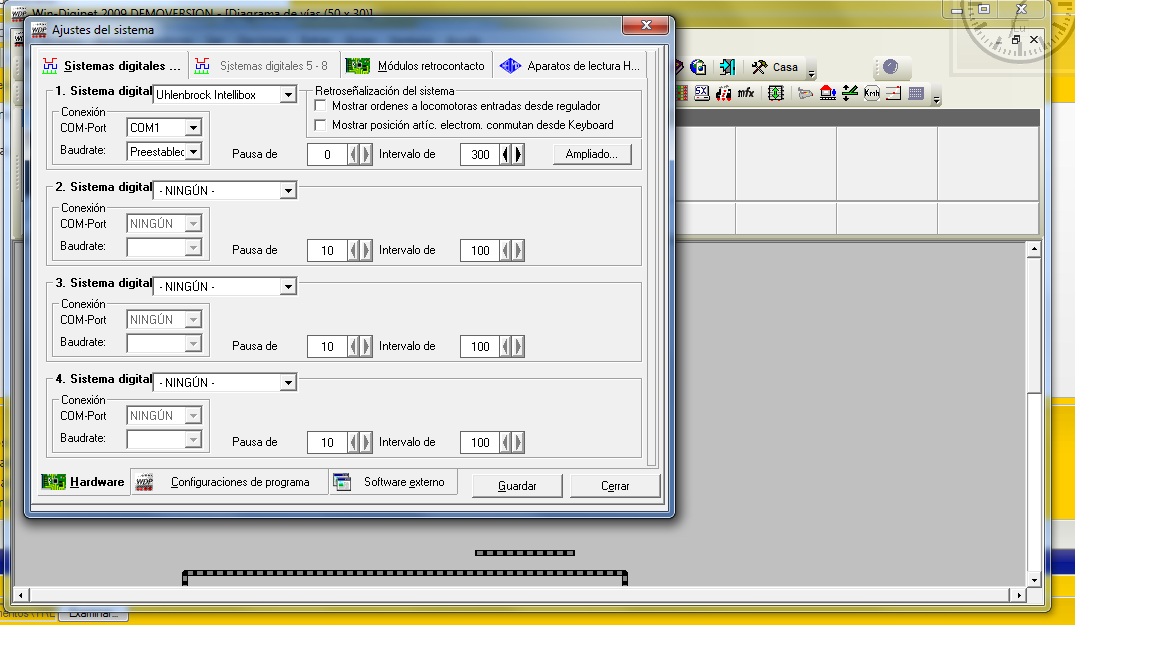Decrease Pausa de value for system 1
Viewport: 1152px width, 648px height.
click(x=353, y=154)
